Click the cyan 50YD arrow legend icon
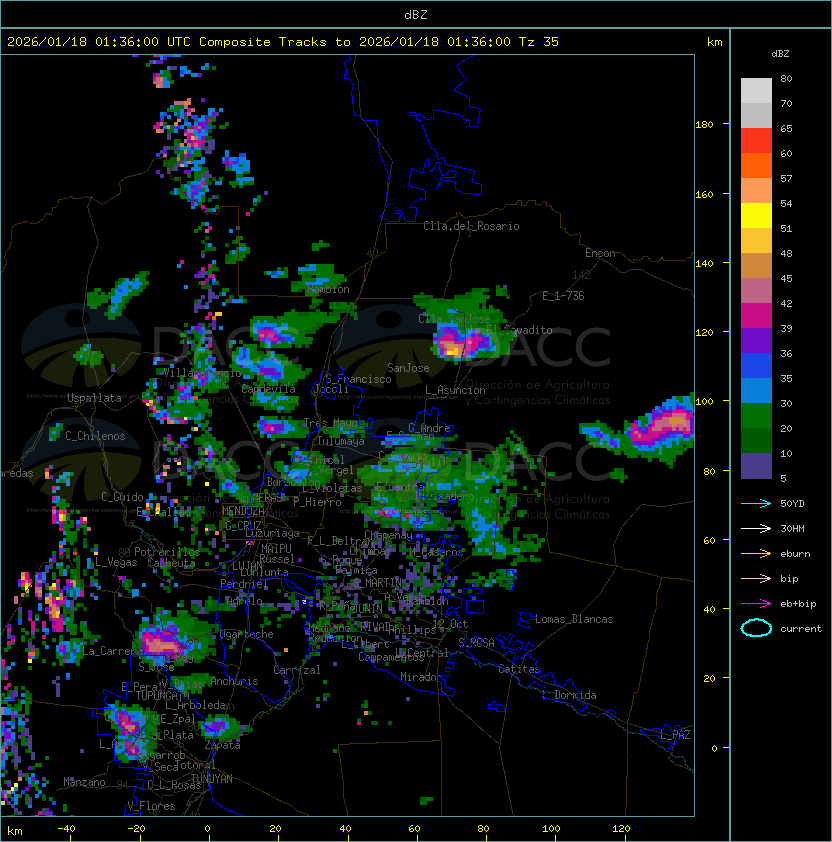The image size is (832, 842). point(756,504)
